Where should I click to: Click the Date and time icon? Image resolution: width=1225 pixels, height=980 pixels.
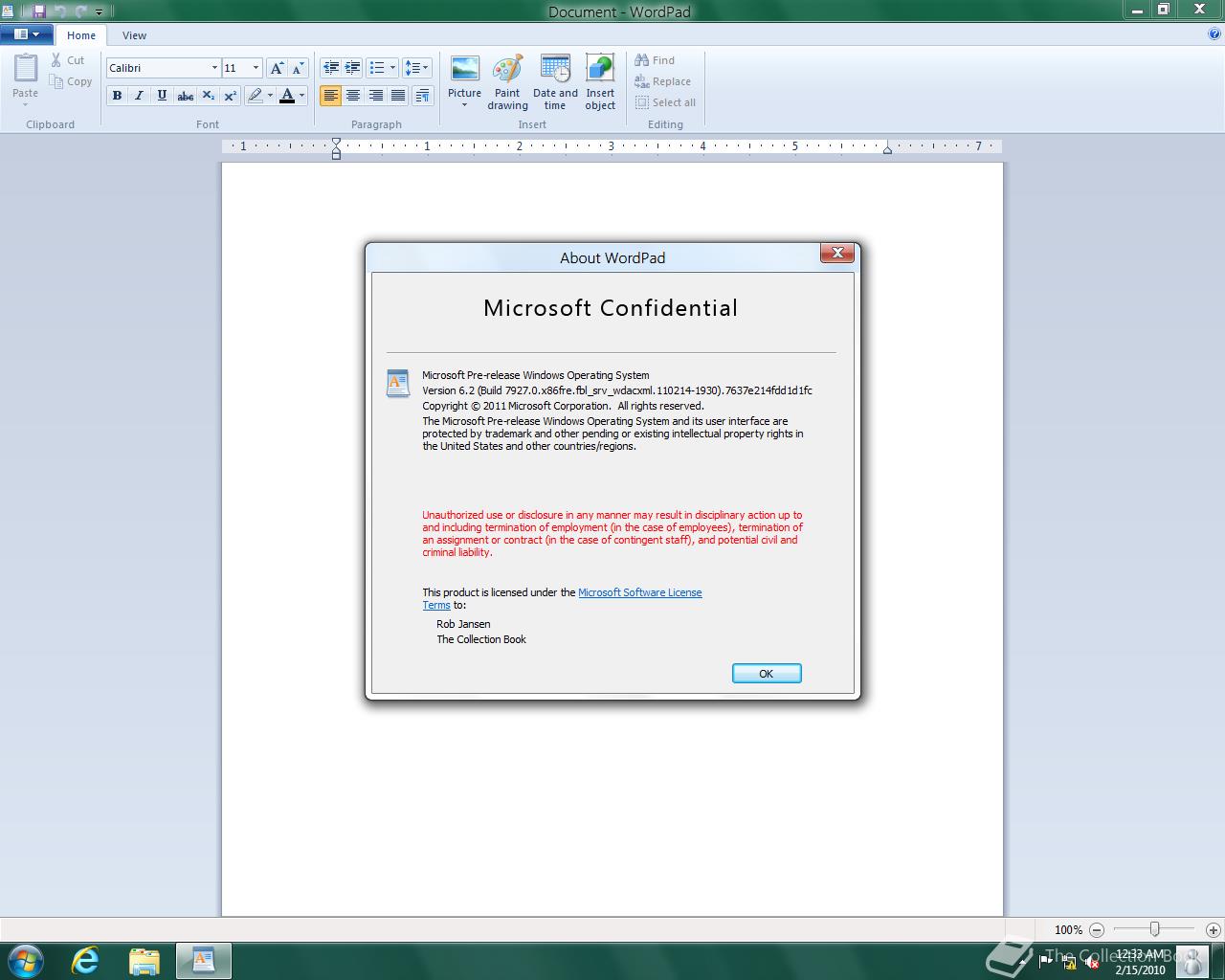(x=555, y=69)
